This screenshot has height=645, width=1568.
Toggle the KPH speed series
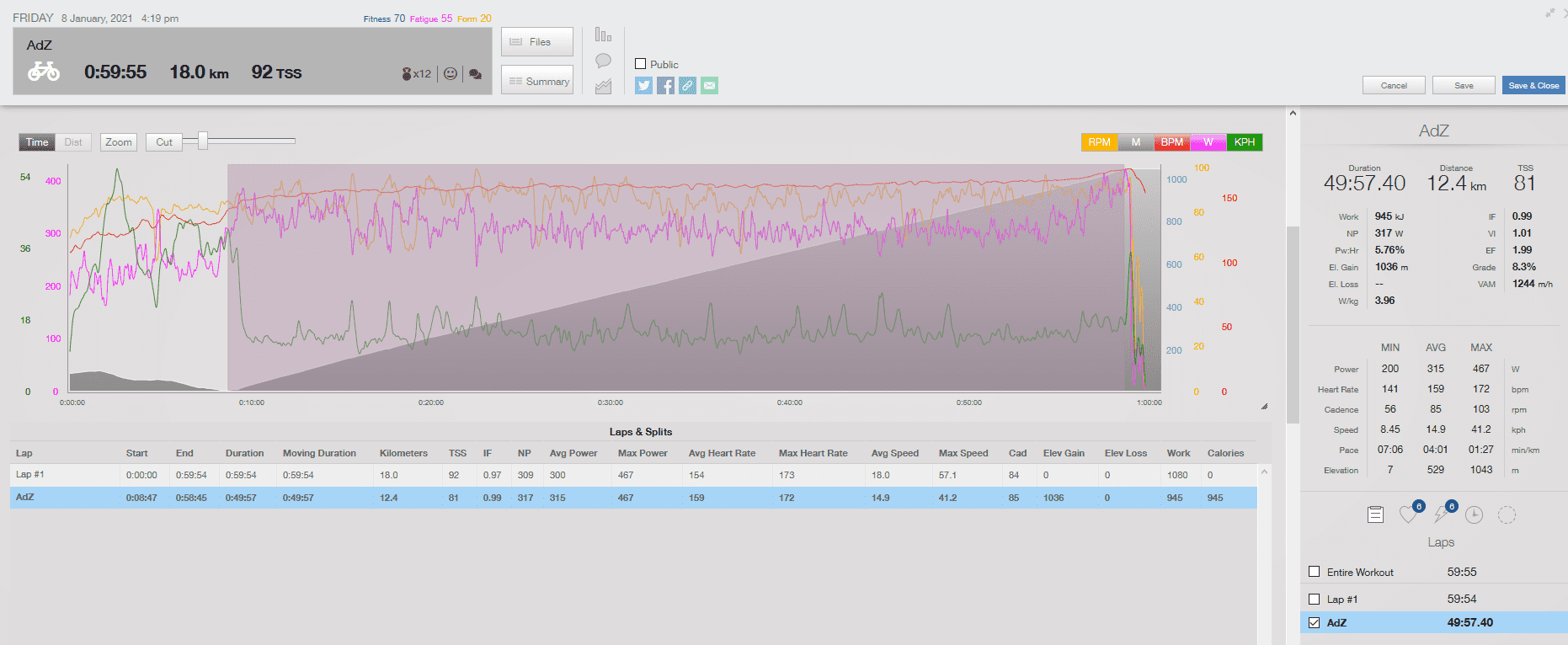pos(1244,142)
